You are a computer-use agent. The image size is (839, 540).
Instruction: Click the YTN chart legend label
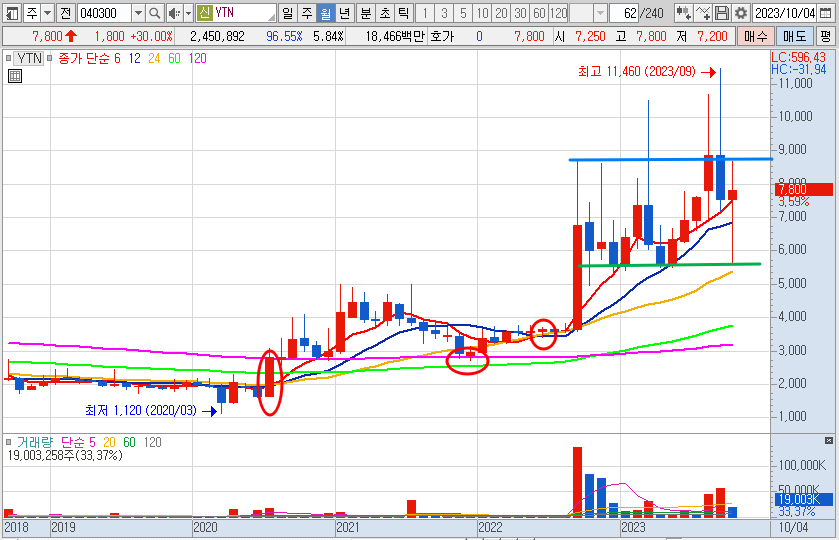(29, 58)
